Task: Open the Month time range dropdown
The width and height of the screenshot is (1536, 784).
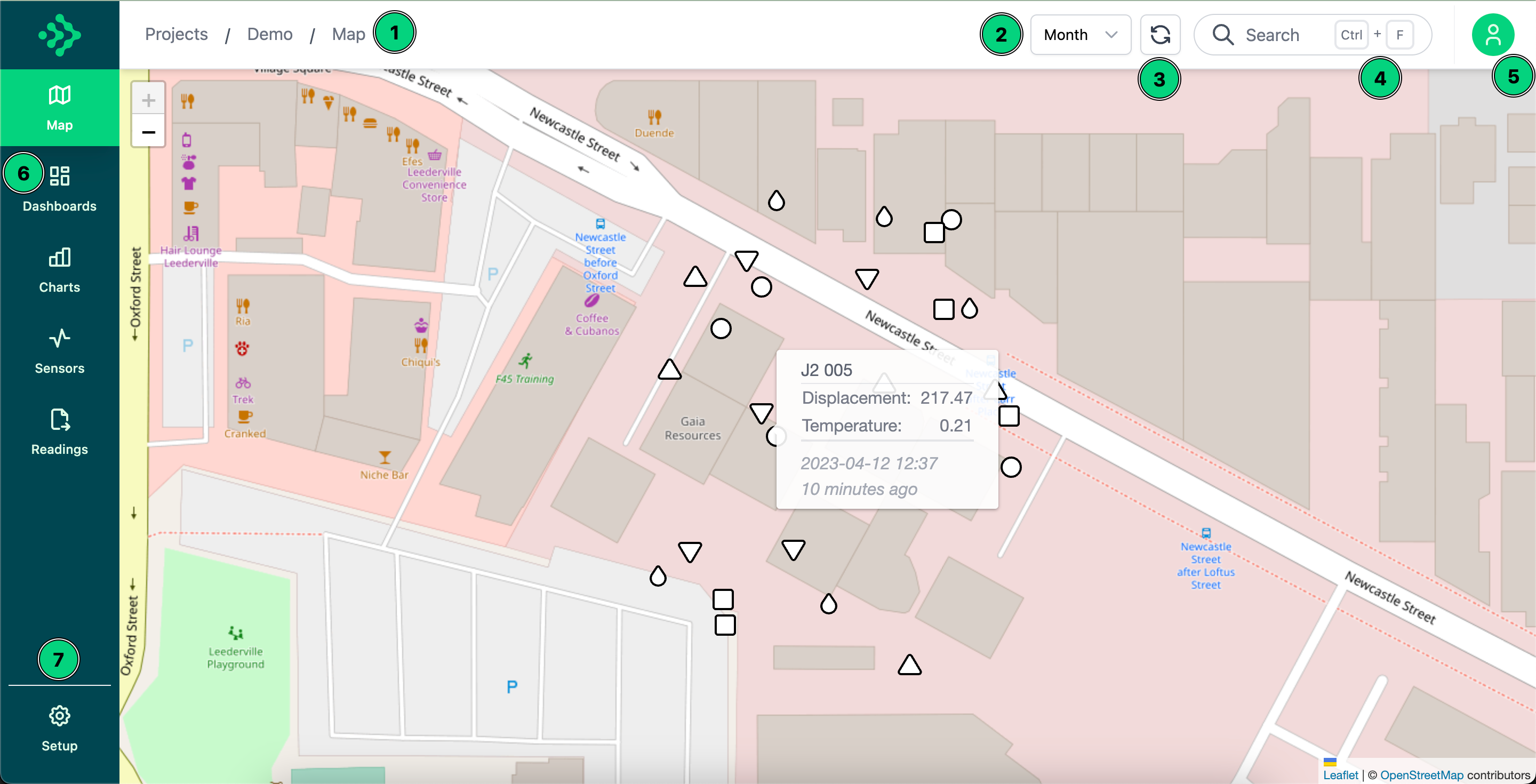Action: click(1080, 35)
